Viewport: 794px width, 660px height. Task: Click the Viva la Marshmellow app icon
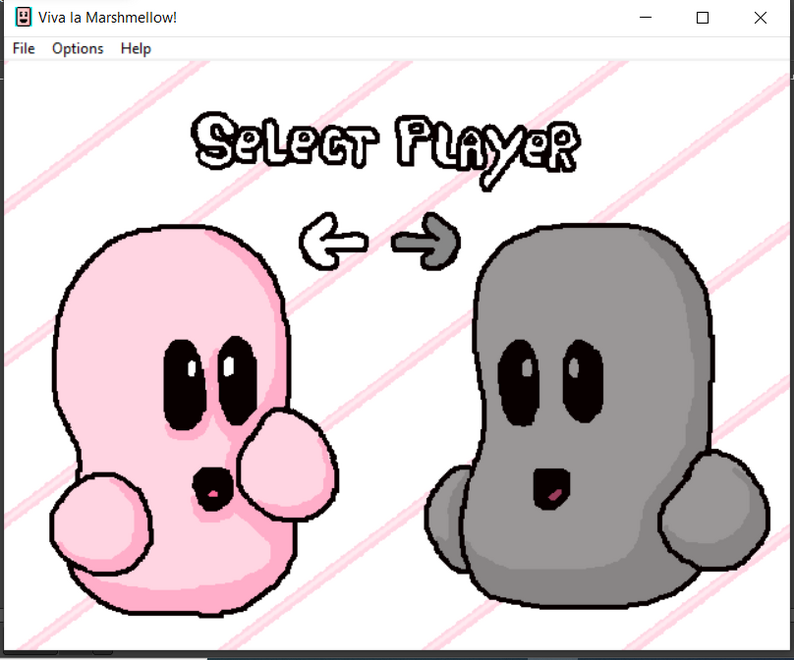[23, 17]
